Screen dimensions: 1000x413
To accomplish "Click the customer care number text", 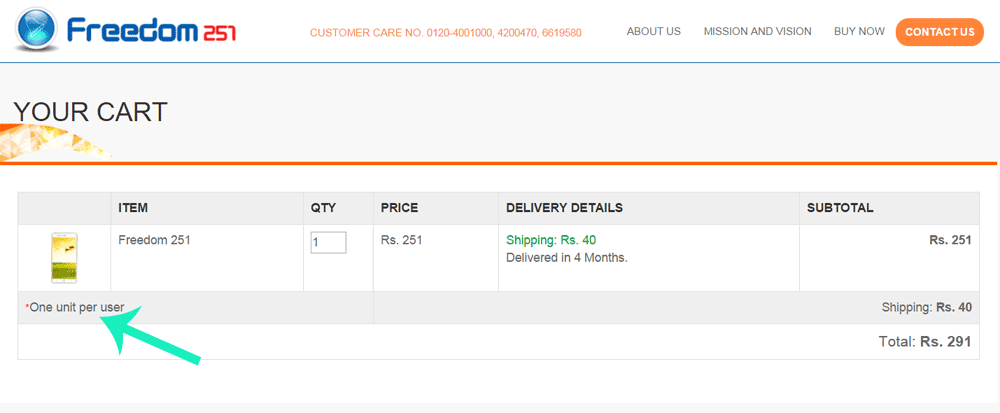I will (x=445, y=33).
